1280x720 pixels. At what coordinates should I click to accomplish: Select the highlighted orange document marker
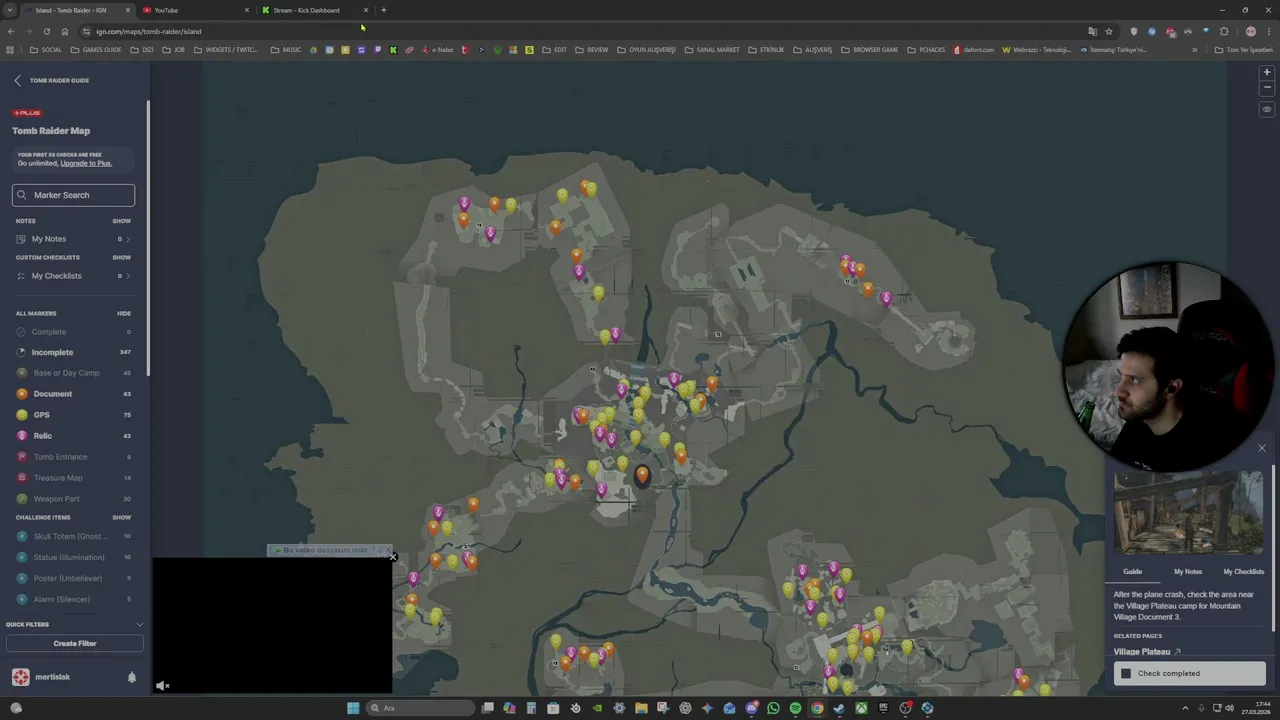(642, 474)
